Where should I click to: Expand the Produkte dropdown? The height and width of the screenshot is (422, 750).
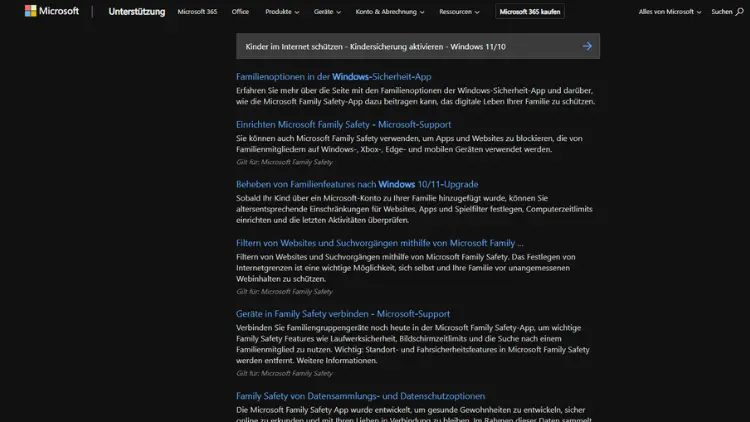click(x=282, y=11)
